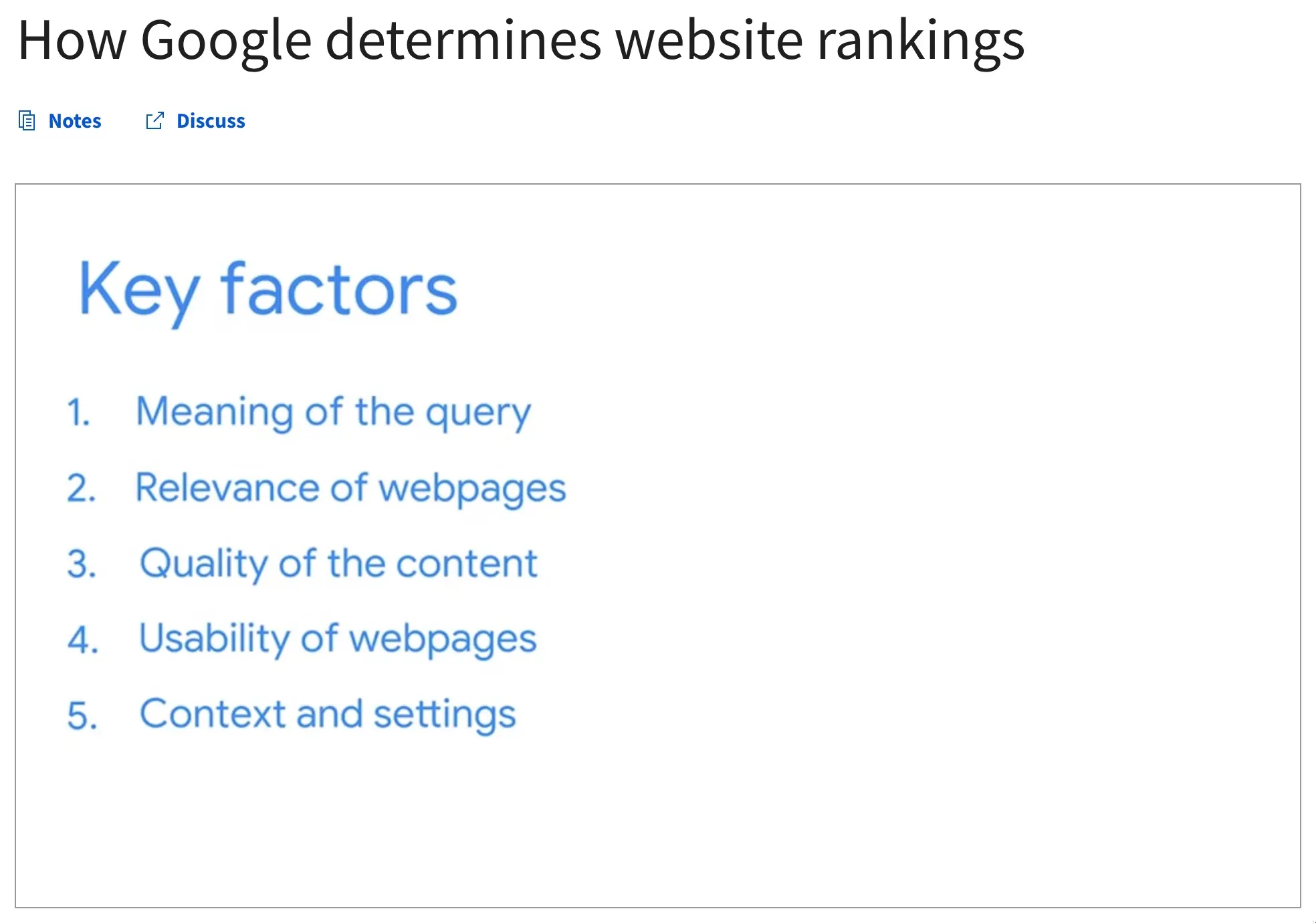
Task: Click the number 4 list marker
Action: tap(82, 639)
